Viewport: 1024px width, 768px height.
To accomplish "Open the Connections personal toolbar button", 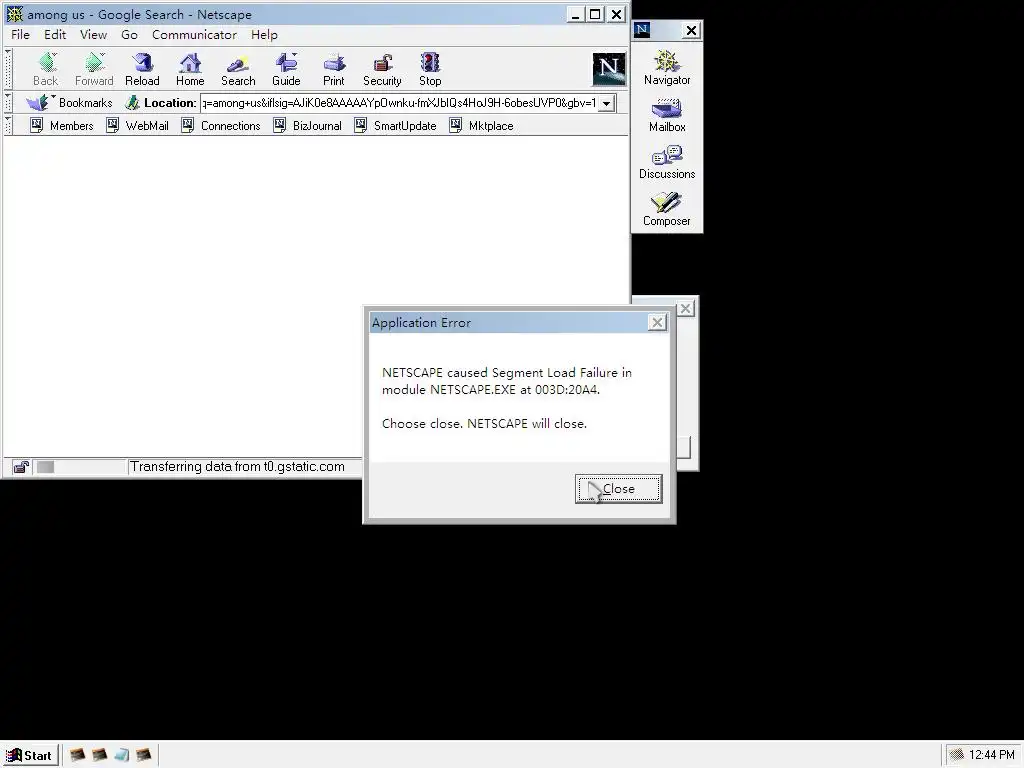I will click(x=221, y=125).
